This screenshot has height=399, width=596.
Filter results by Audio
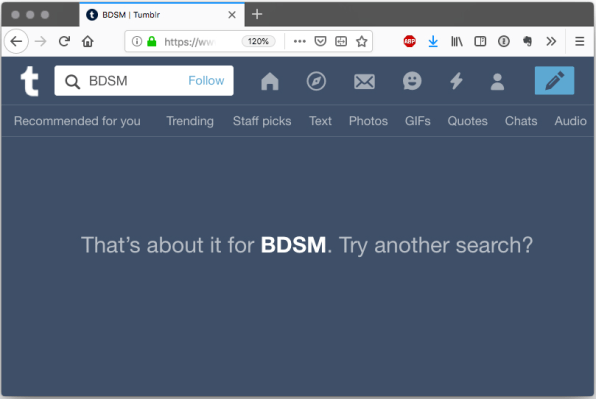(570, 121)
